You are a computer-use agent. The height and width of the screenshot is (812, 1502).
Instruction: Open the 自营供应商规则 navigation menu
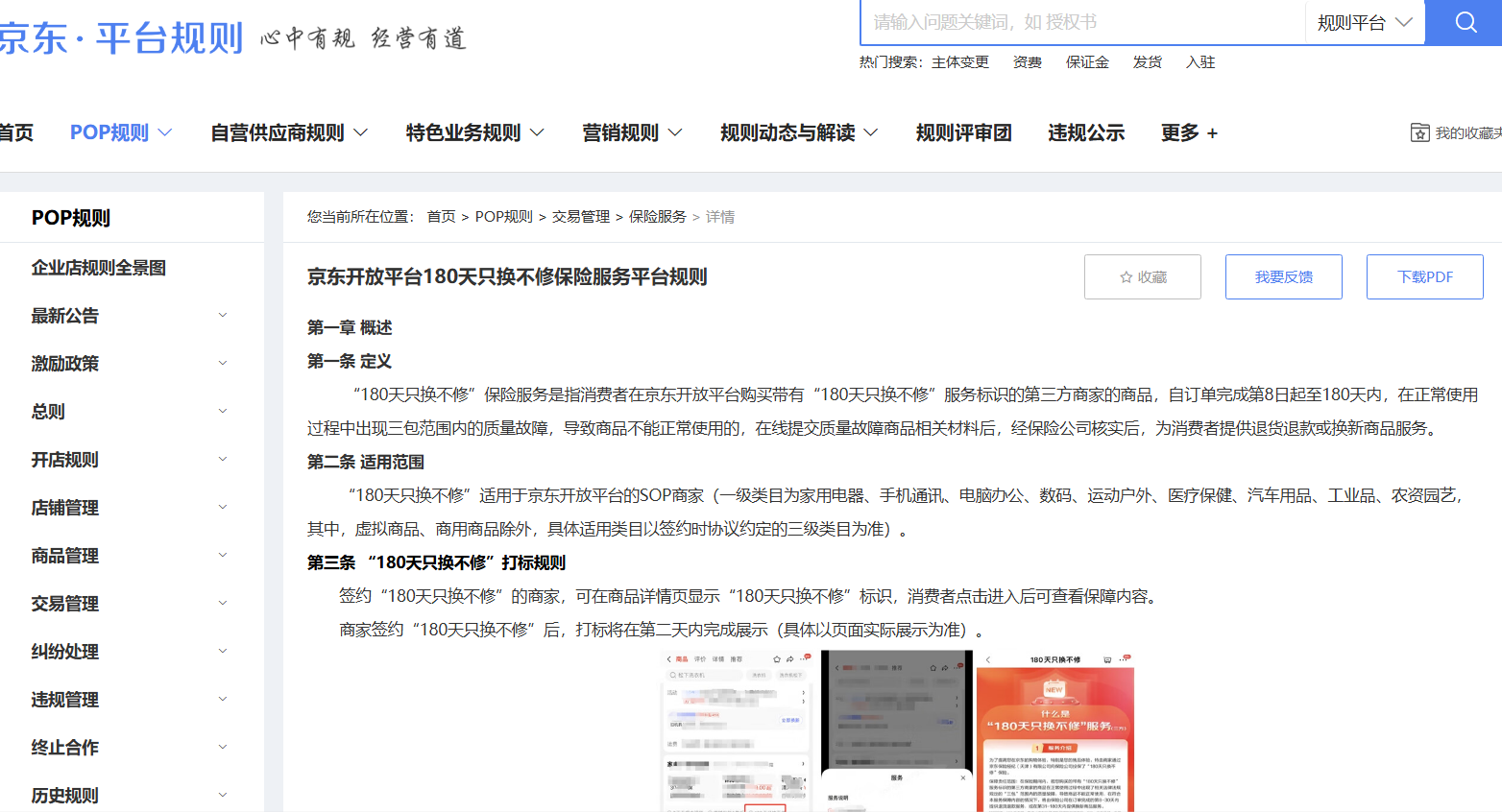(x=289, y=132)
